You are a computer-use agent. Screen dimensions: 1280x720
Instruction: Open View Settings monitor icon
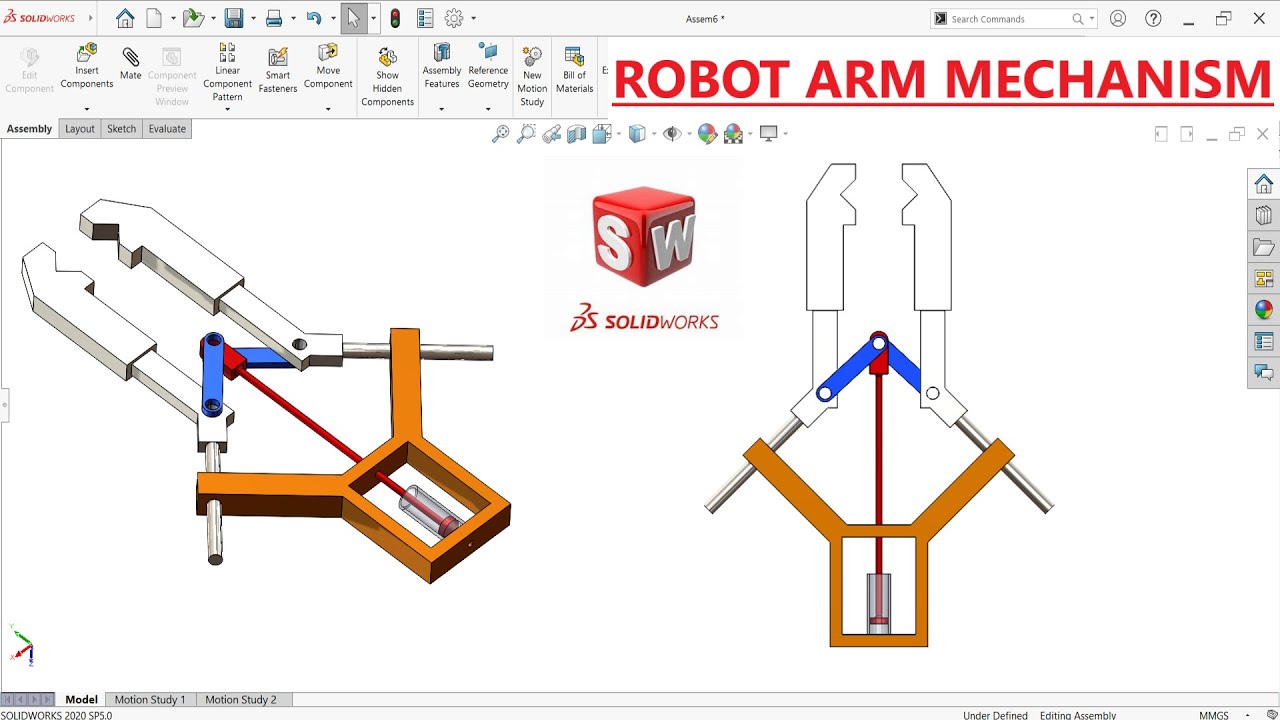click(x=769, y=133)
